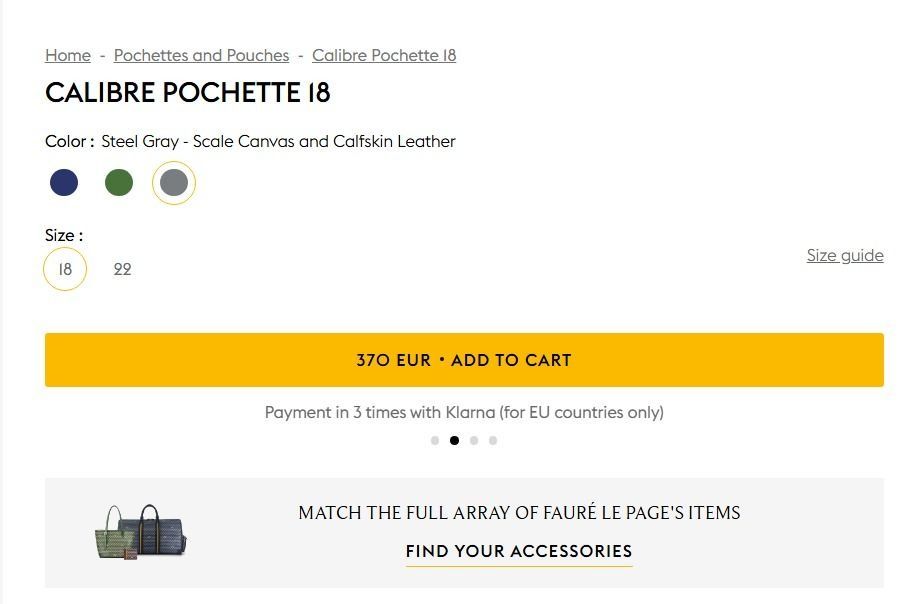Viewport: 924px width, 604px height.
Task: Click the Calibre Pochette 18 product heading
Action: (188, 93)
